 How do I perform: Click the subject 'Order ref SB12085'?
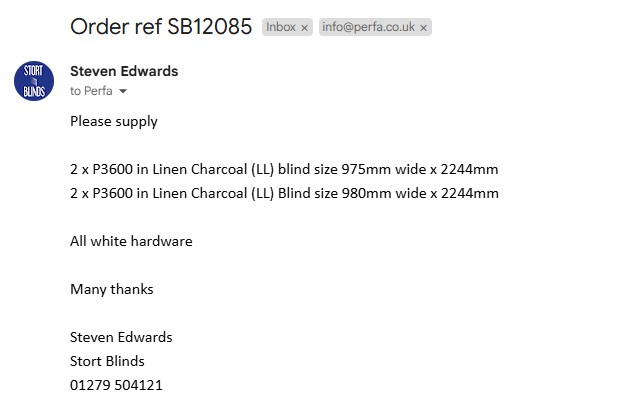tap(160, 27)
